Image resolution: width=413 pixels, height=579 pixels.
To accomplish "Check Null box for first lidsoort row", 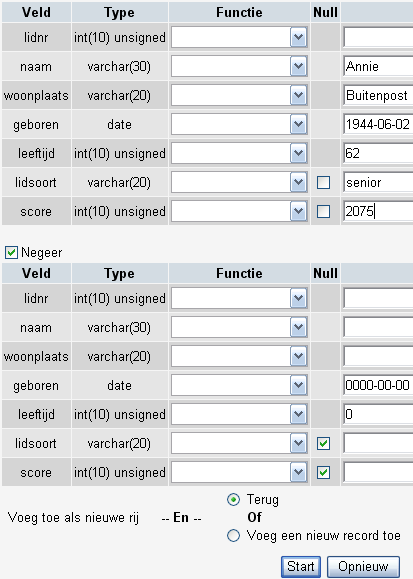I will click(x=324, y=182).
